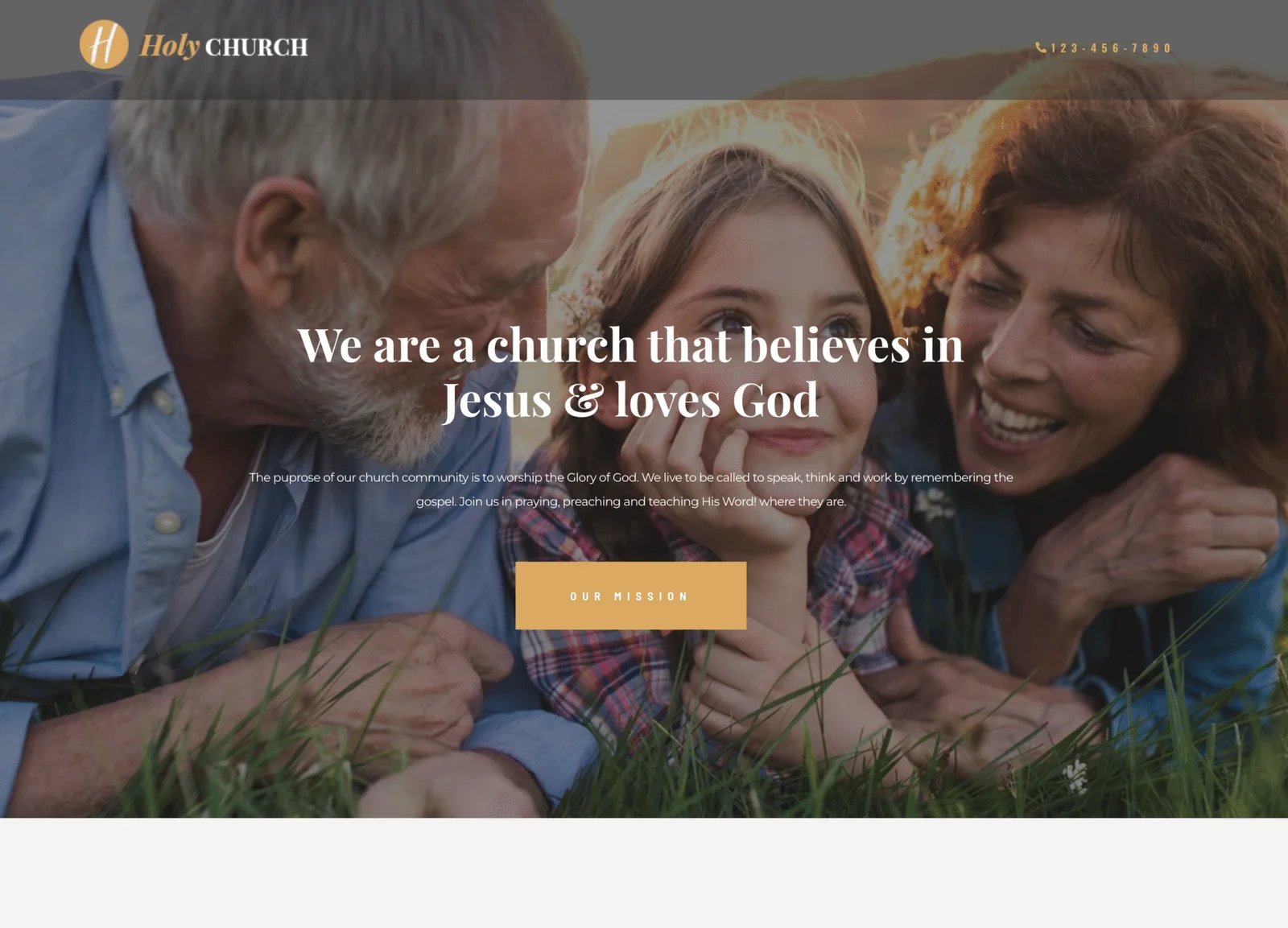Image resolution: width=1288 pixels, height=928 pixels.
Task: Click the girl's hand resting on her cheek
Action: tap(708, 483)
